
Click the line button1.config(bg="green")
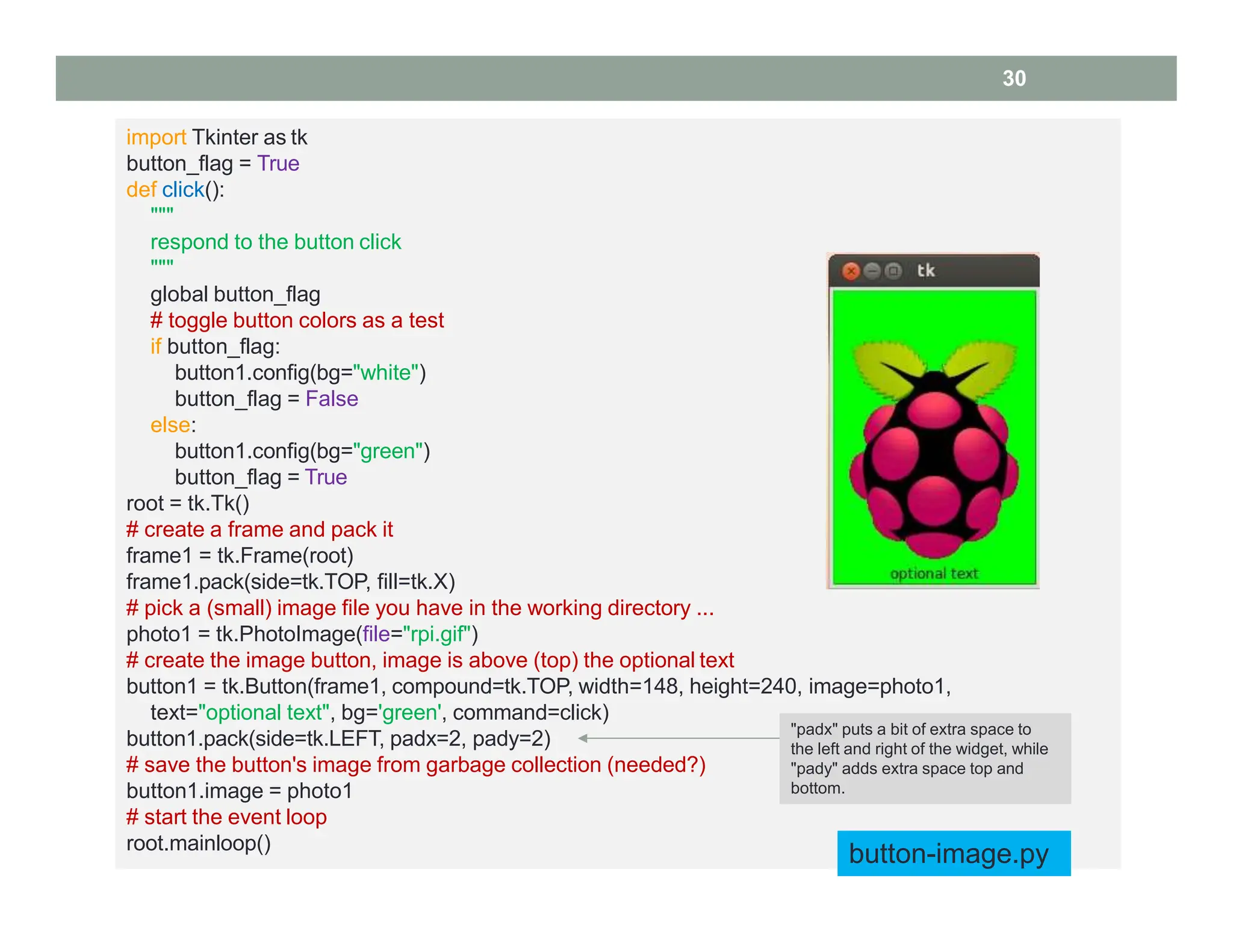[303, 451]
